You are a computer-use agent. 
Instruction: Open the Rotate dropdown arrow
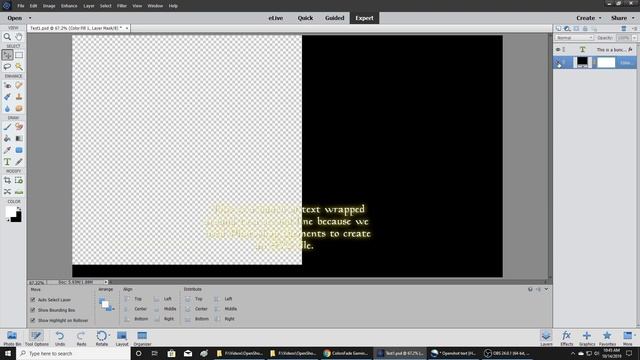coord(109,335)
